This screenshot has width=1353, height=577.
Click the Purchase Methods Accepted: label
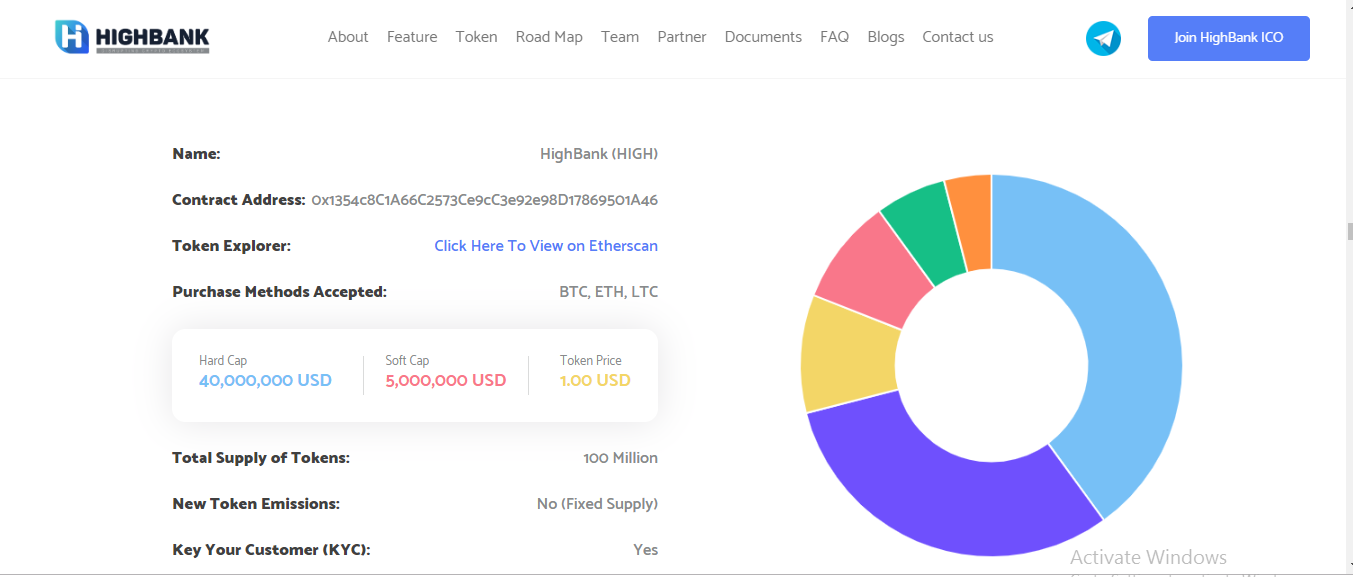point(280,292)
